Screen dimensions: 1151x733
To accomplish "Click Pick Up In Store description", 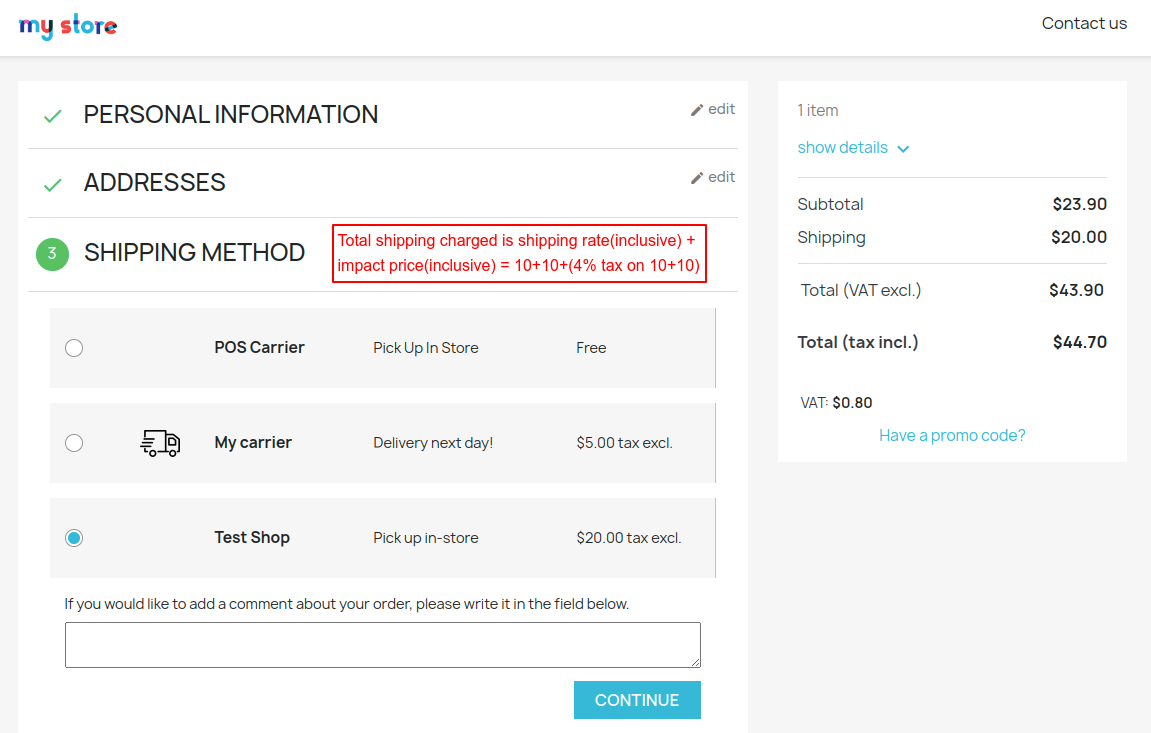I will coord(426,348).
